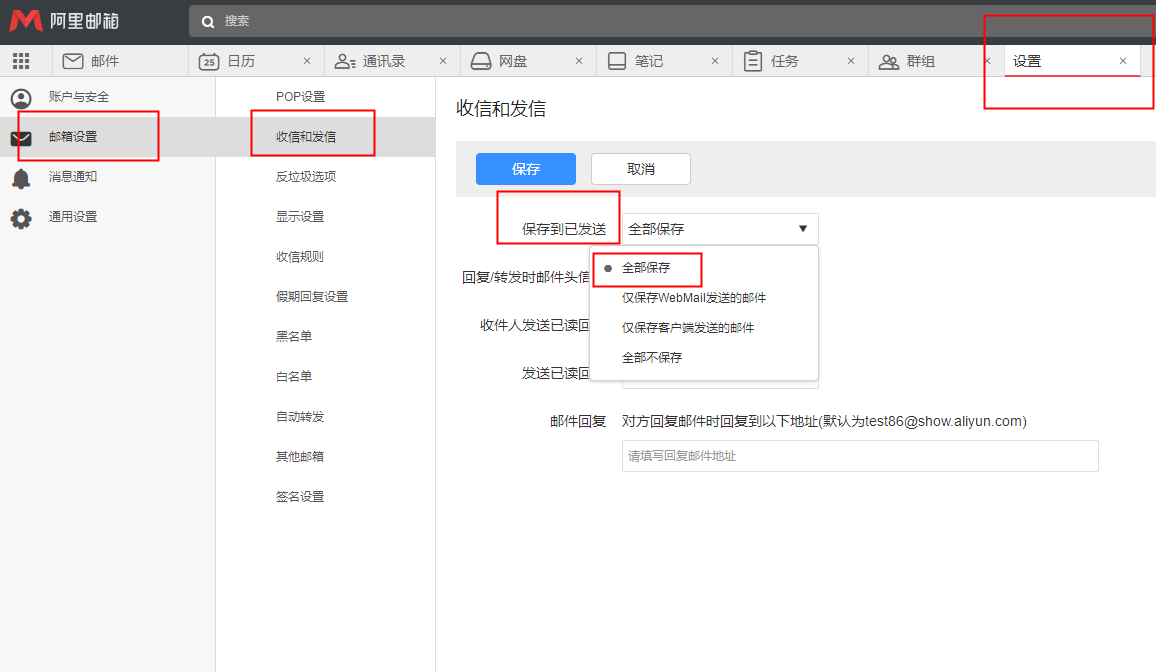Click the contacts icon for 通讯录
1156x672 pixels.
345,61
